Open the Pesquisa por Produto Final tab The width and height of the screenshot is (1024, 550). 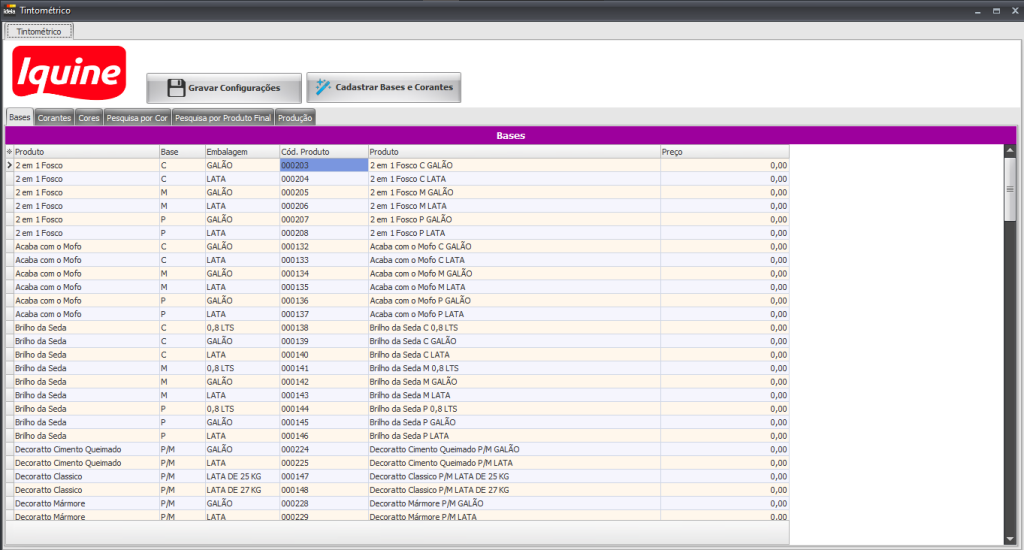223,118
